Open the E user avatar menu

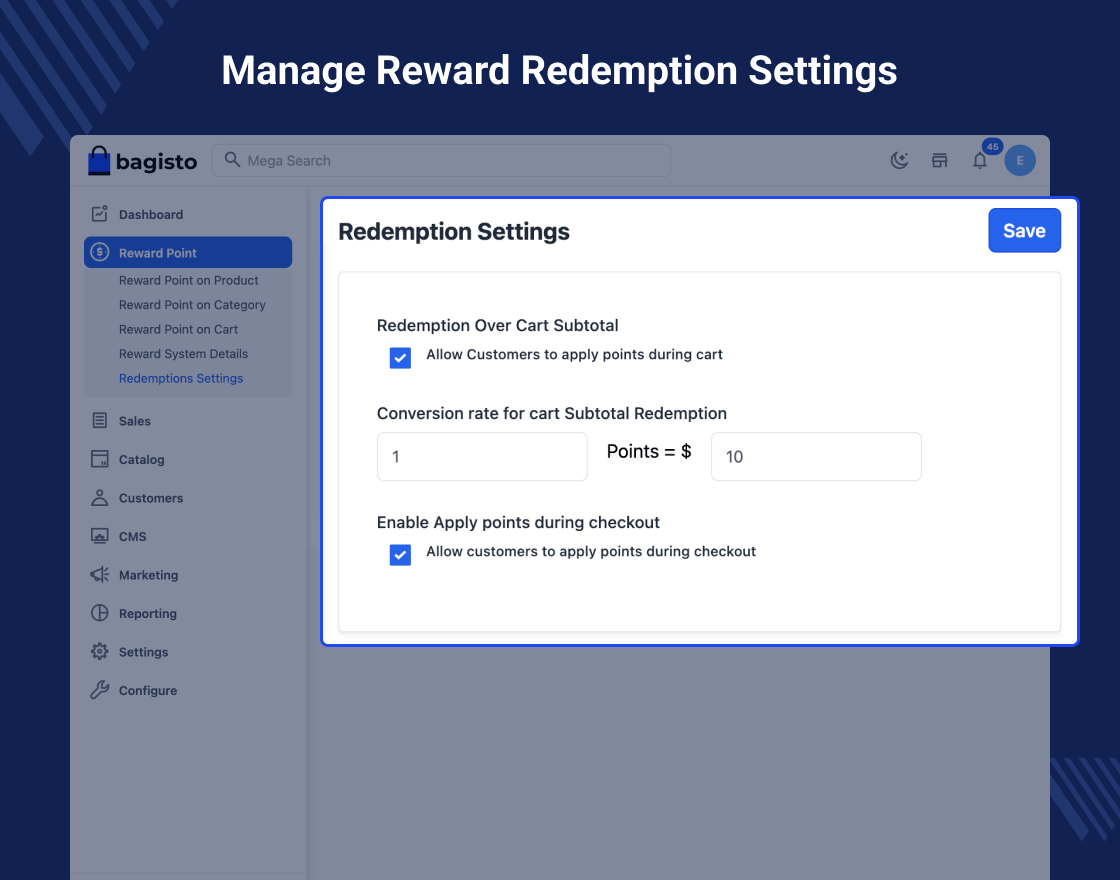(x=1020, y=161)
